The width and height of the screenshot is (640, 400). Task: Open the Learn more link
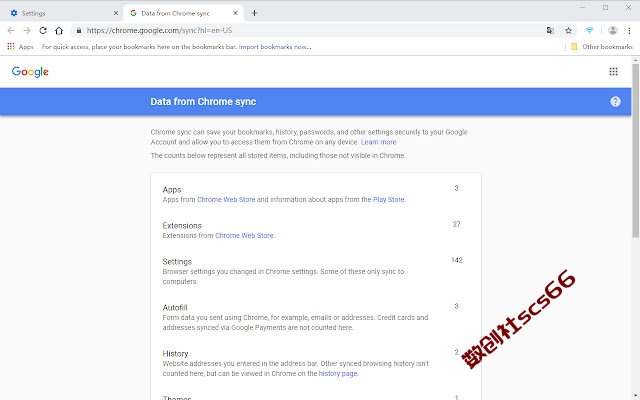click(378, 142)
